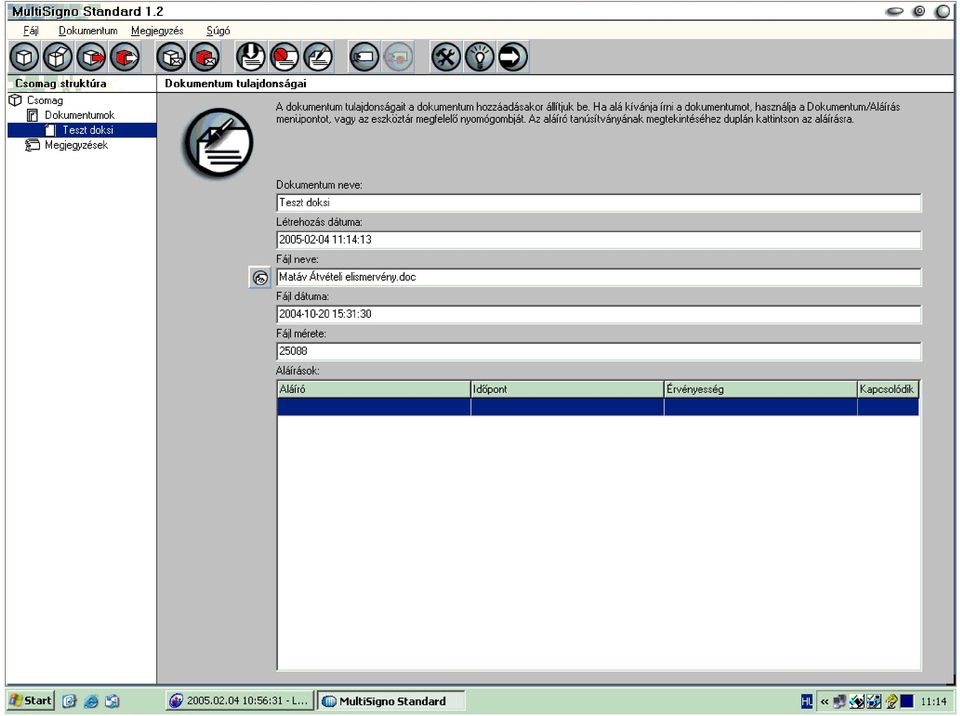Click the document with red circle icon
Screen dimensions: 960x716
coord(285,57)
